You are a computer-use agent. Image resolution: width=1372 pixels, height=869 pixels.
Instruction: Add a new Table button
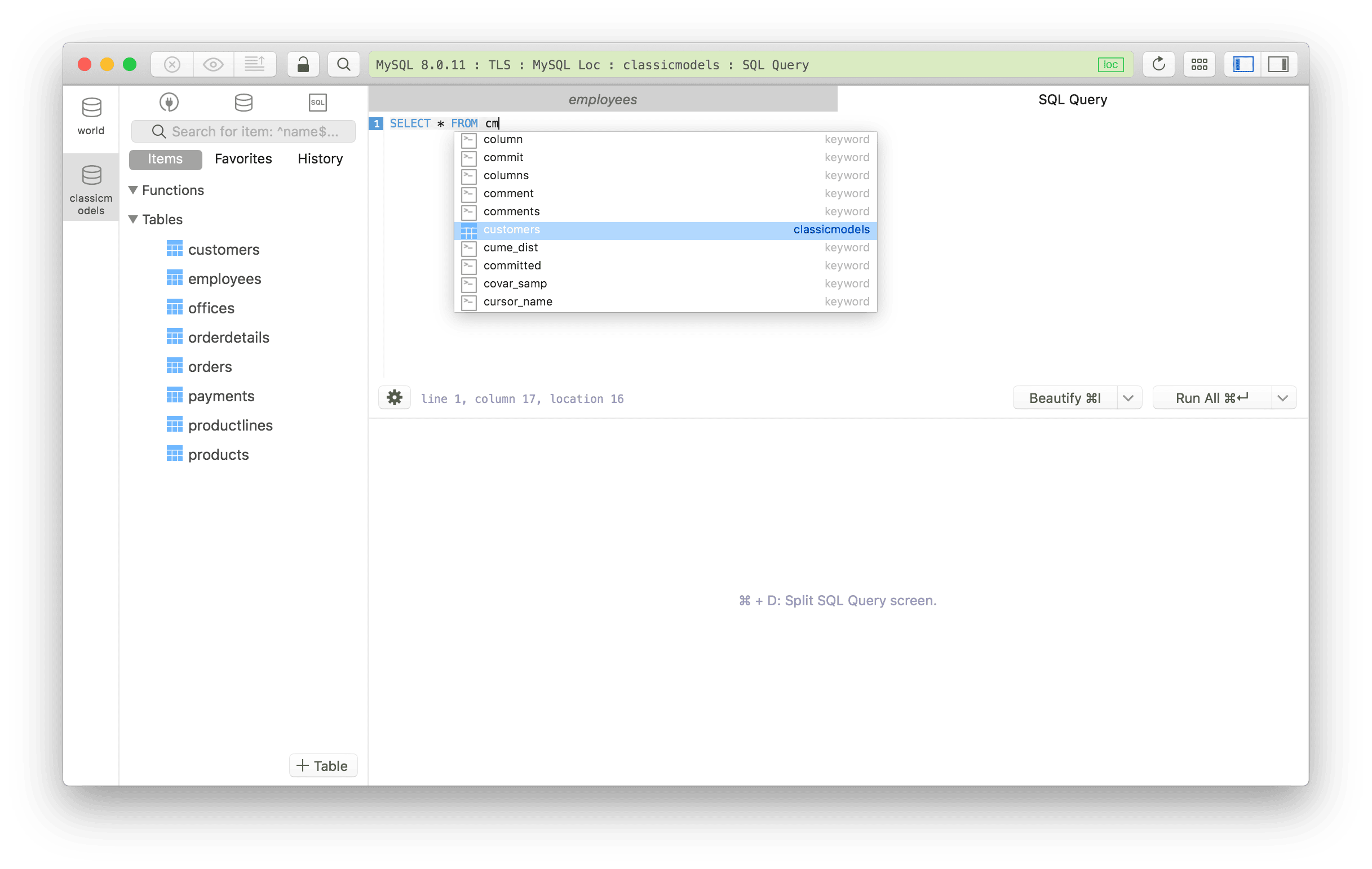point(323,766)
